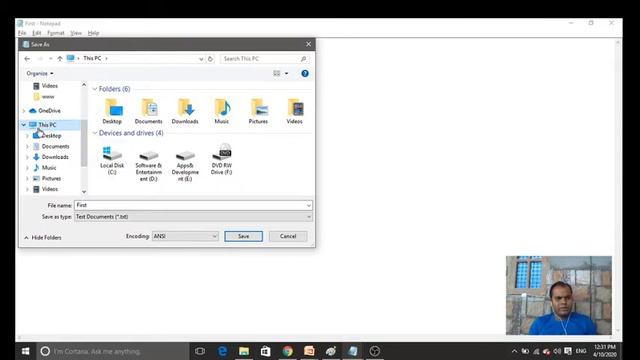
Task: Click Hide Folders
Action: (43, 238)
